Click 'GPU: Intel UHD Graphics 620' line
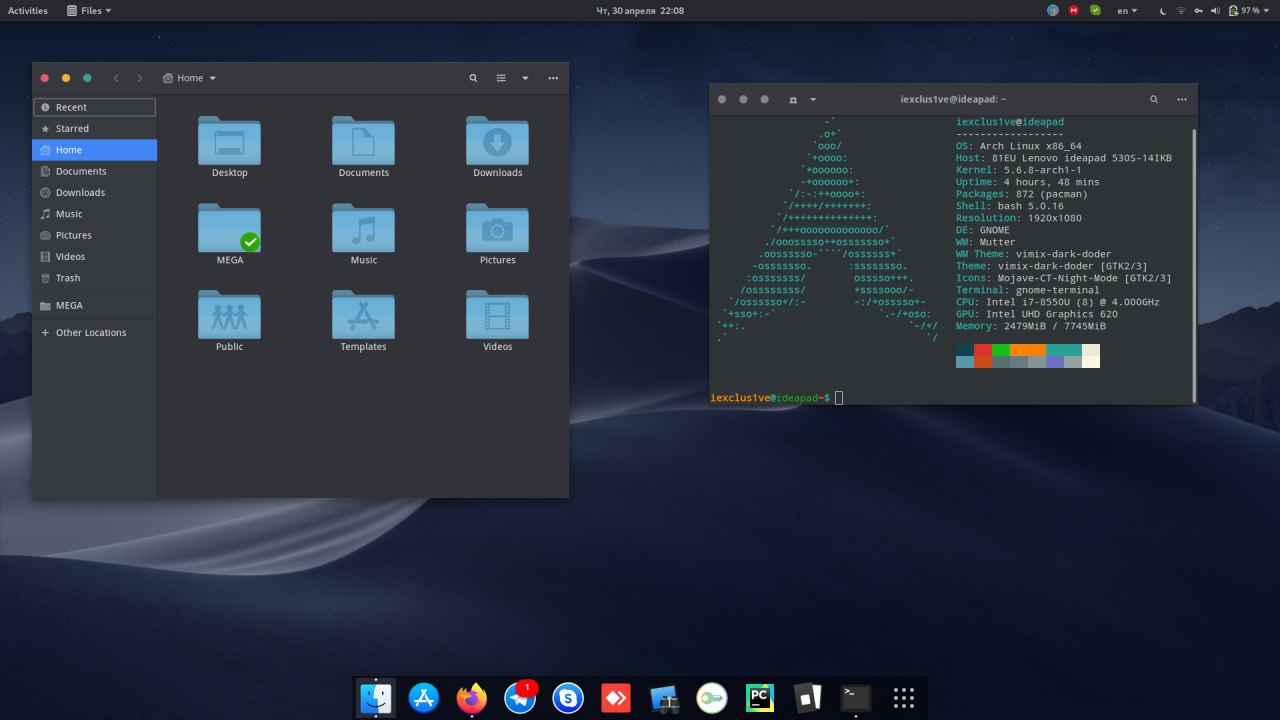This screenshot has height=720, width=1280. click(x=1037, y=314)
